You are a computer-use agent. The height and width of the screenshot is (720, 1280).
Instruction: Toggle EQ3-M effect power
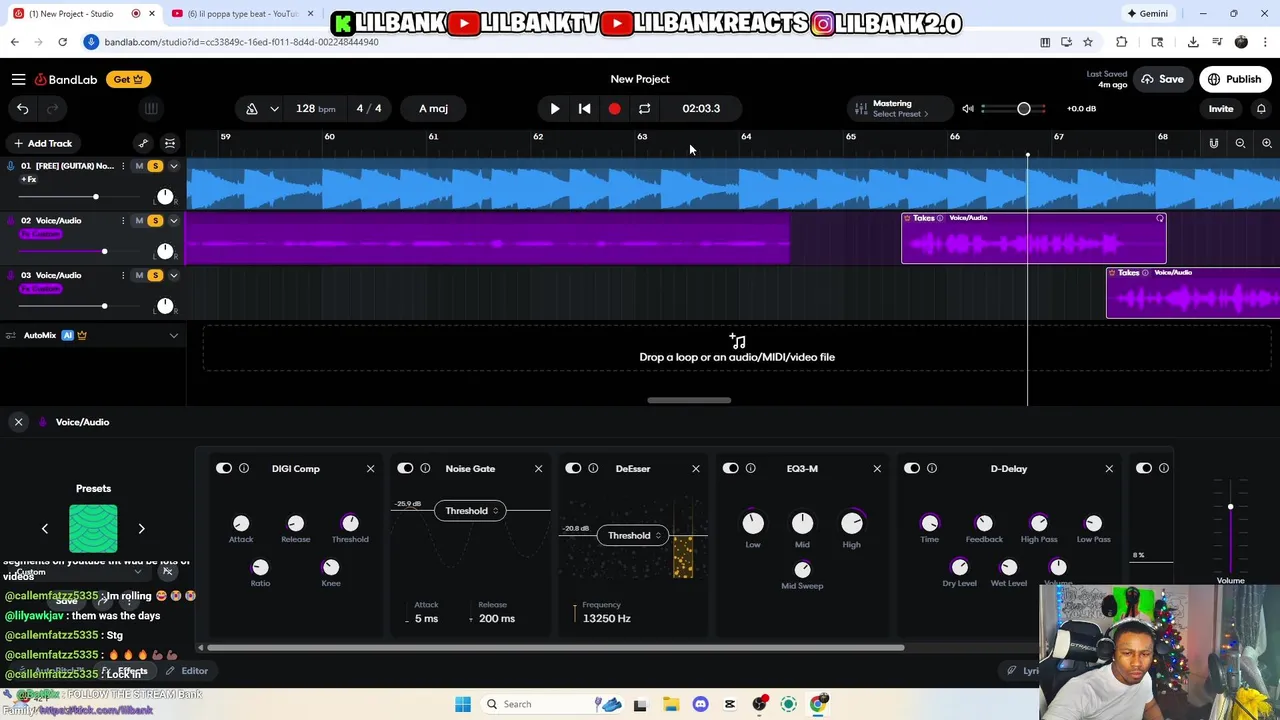tap(730, 468)
